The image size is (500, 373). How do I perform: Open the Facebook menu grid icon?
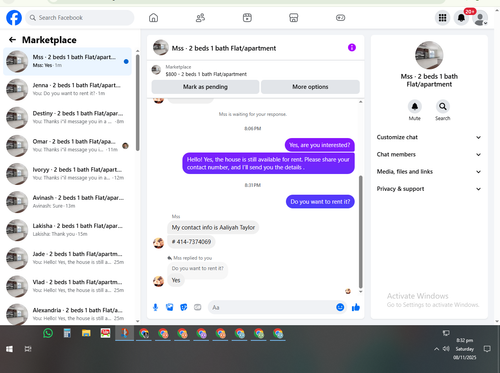[442, 18]
